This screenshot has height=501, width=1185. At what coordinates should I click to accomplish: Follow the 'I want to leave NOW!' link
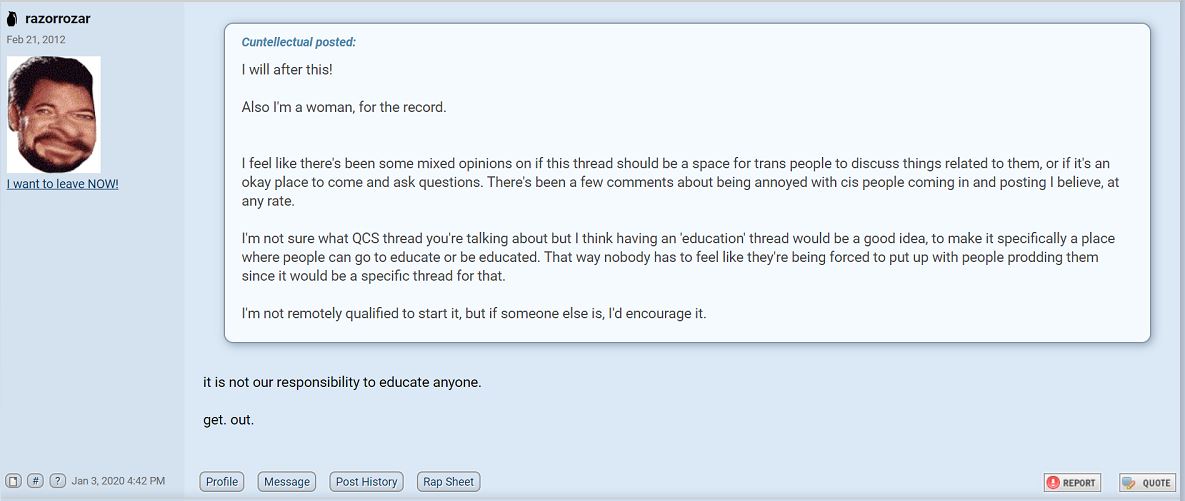click(x=63, y=184)
